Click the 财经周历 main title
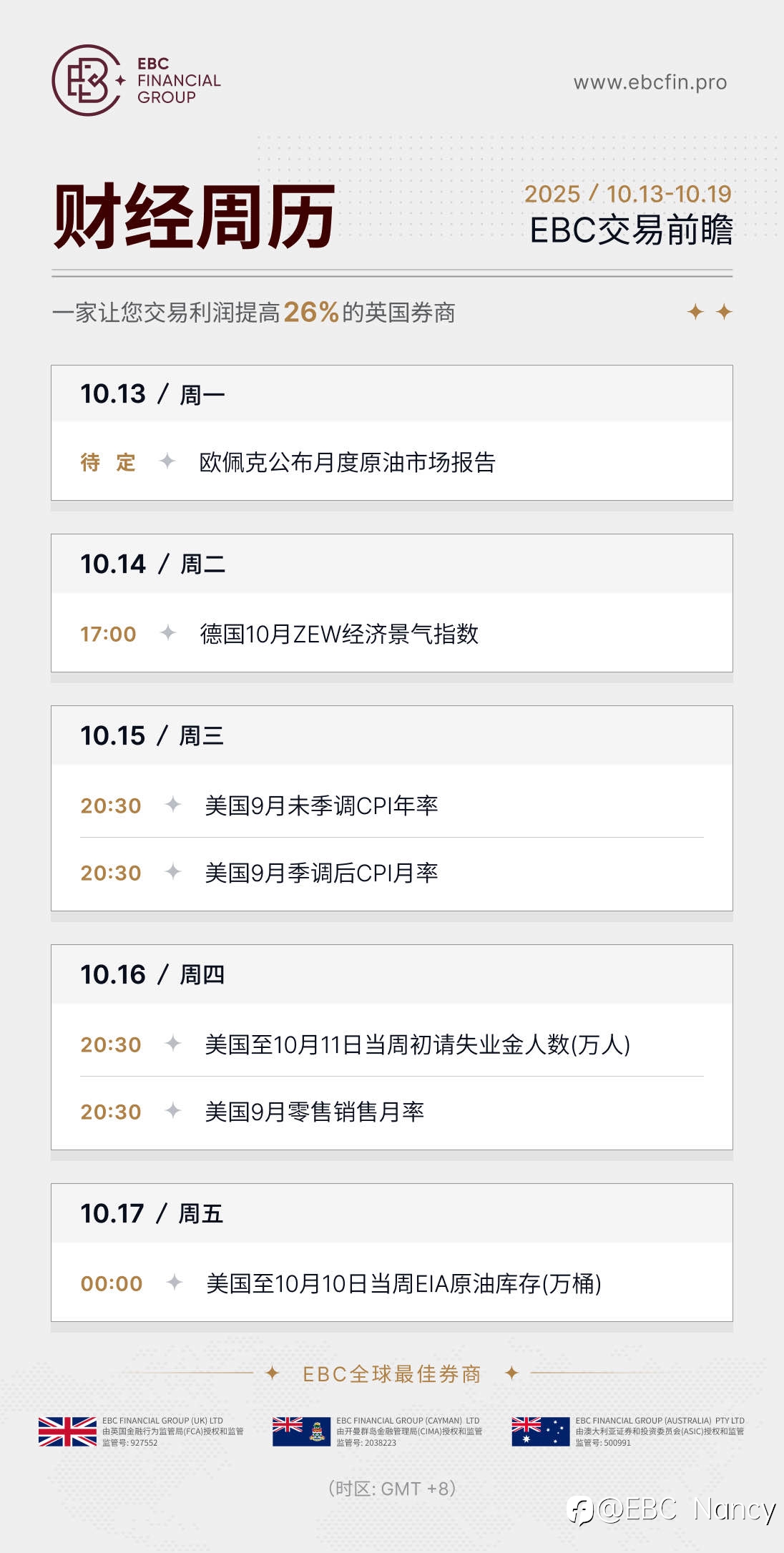 point(194,216)
